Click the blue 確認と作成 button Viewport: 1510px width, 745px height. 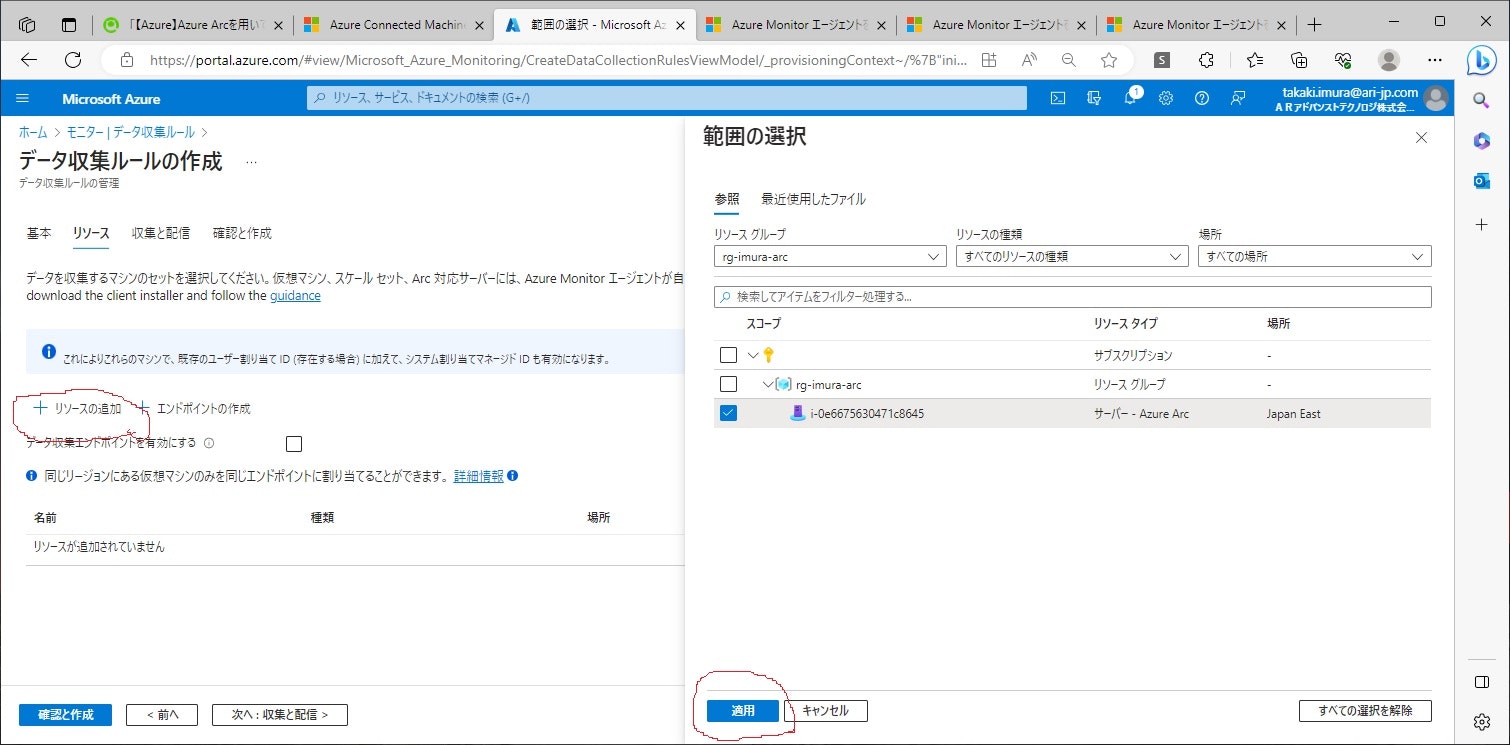65,715
